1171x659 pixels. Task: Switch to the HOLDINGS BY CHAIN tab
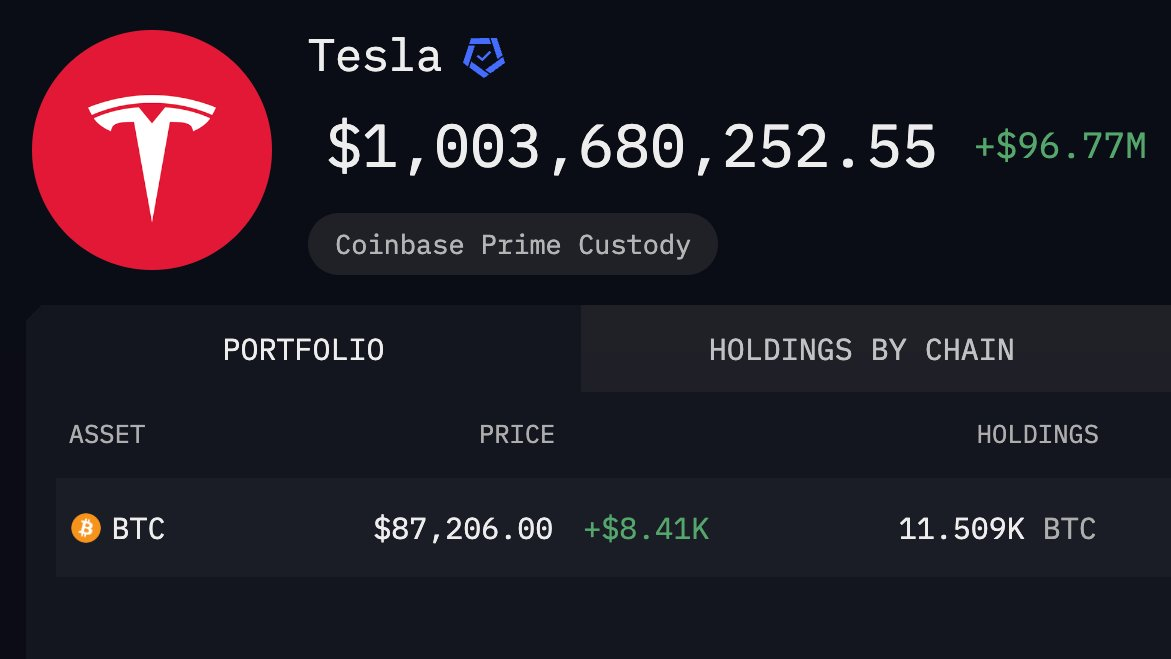click(861, 349)
